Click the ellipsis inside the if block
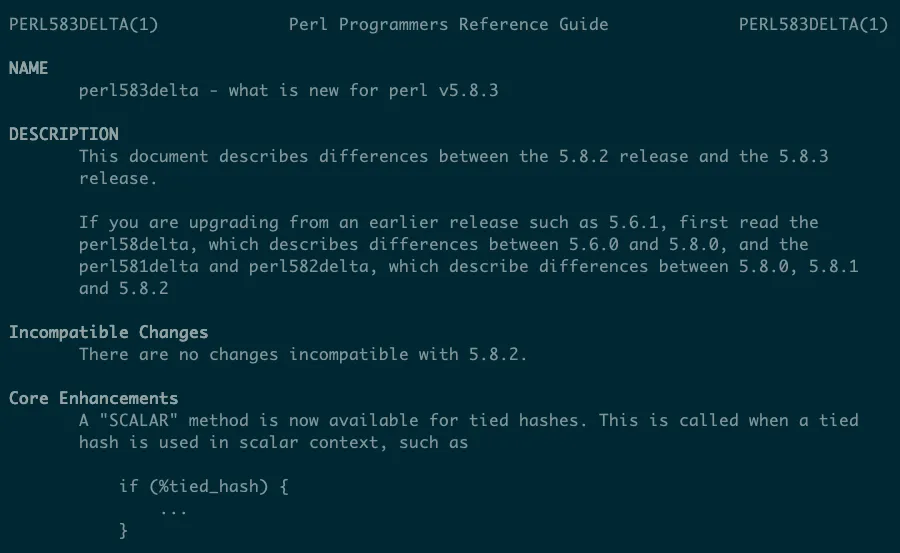 click(173, 508)
